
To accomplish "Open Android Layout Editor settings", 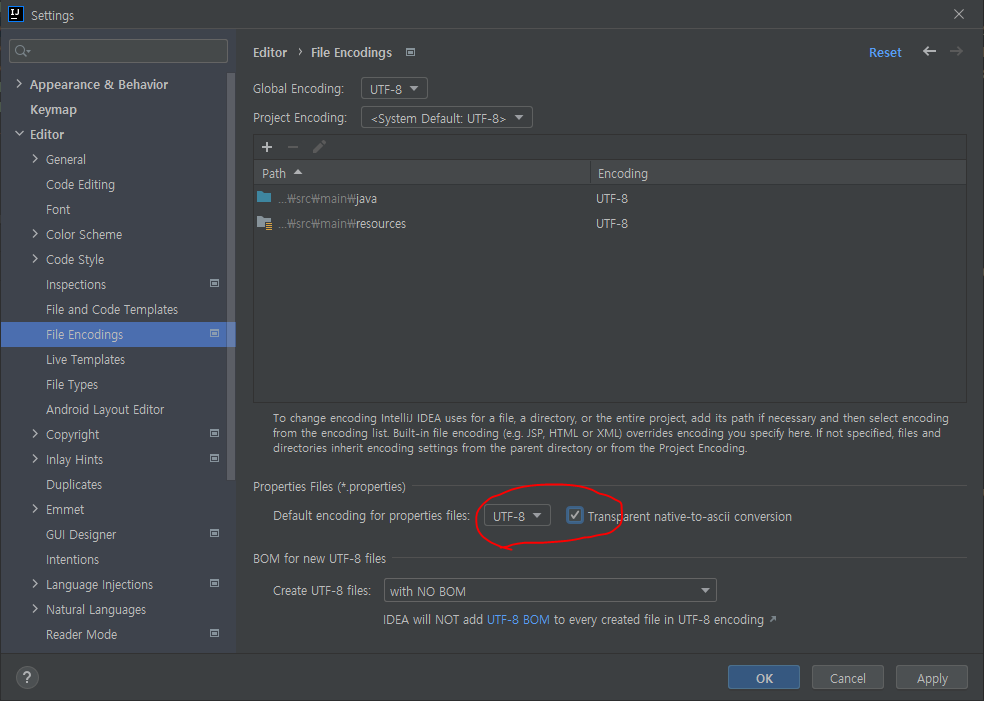I will click(x=105, y=410).
